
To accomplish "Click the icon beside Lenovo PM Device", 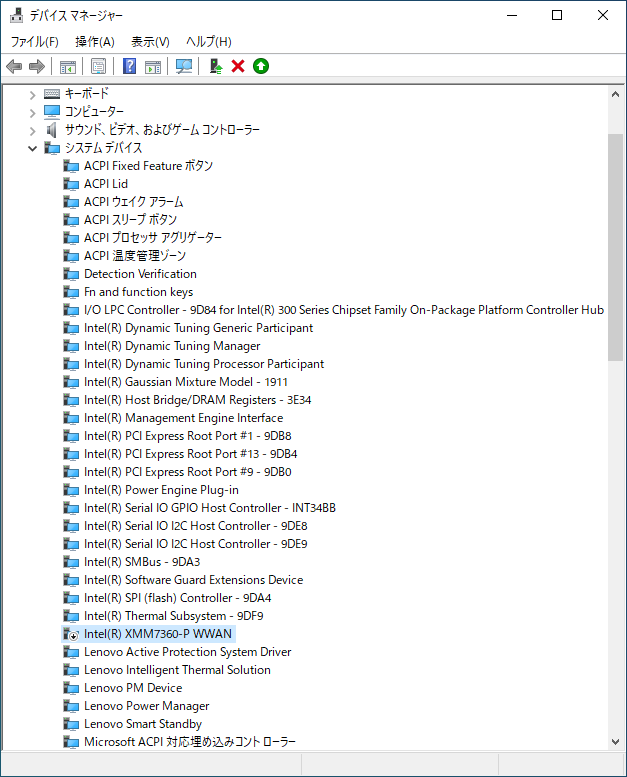I will [x=71, y=688].
